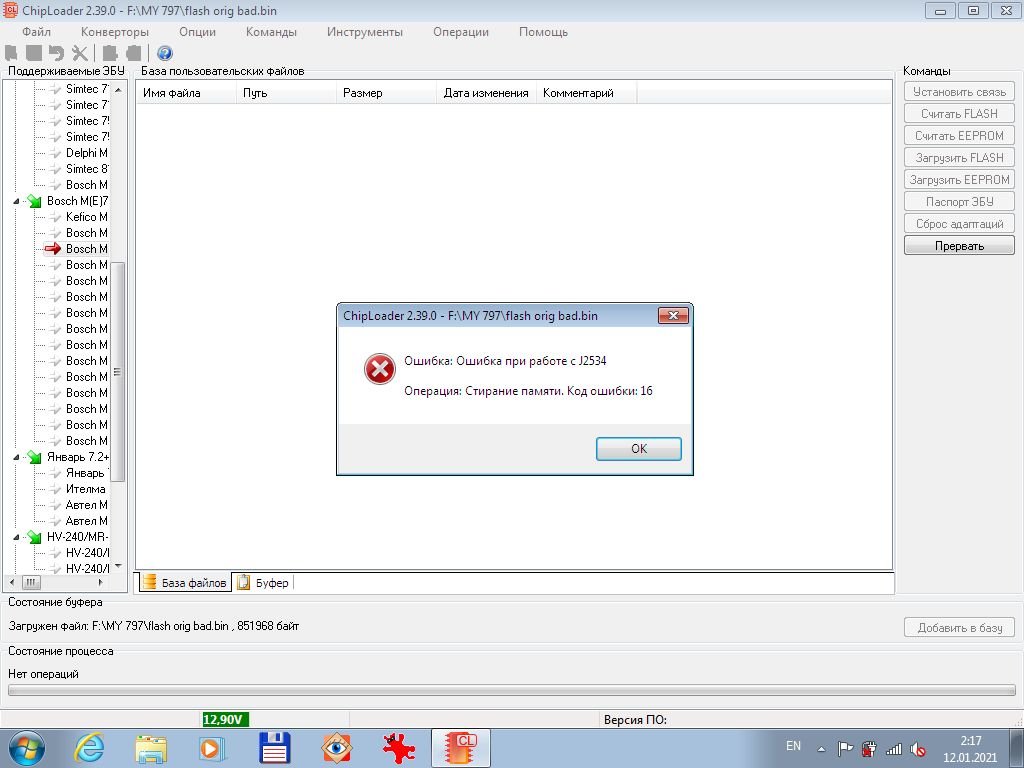Collapse the Январь 7.2+ tree group

click(x=17, y=457)
